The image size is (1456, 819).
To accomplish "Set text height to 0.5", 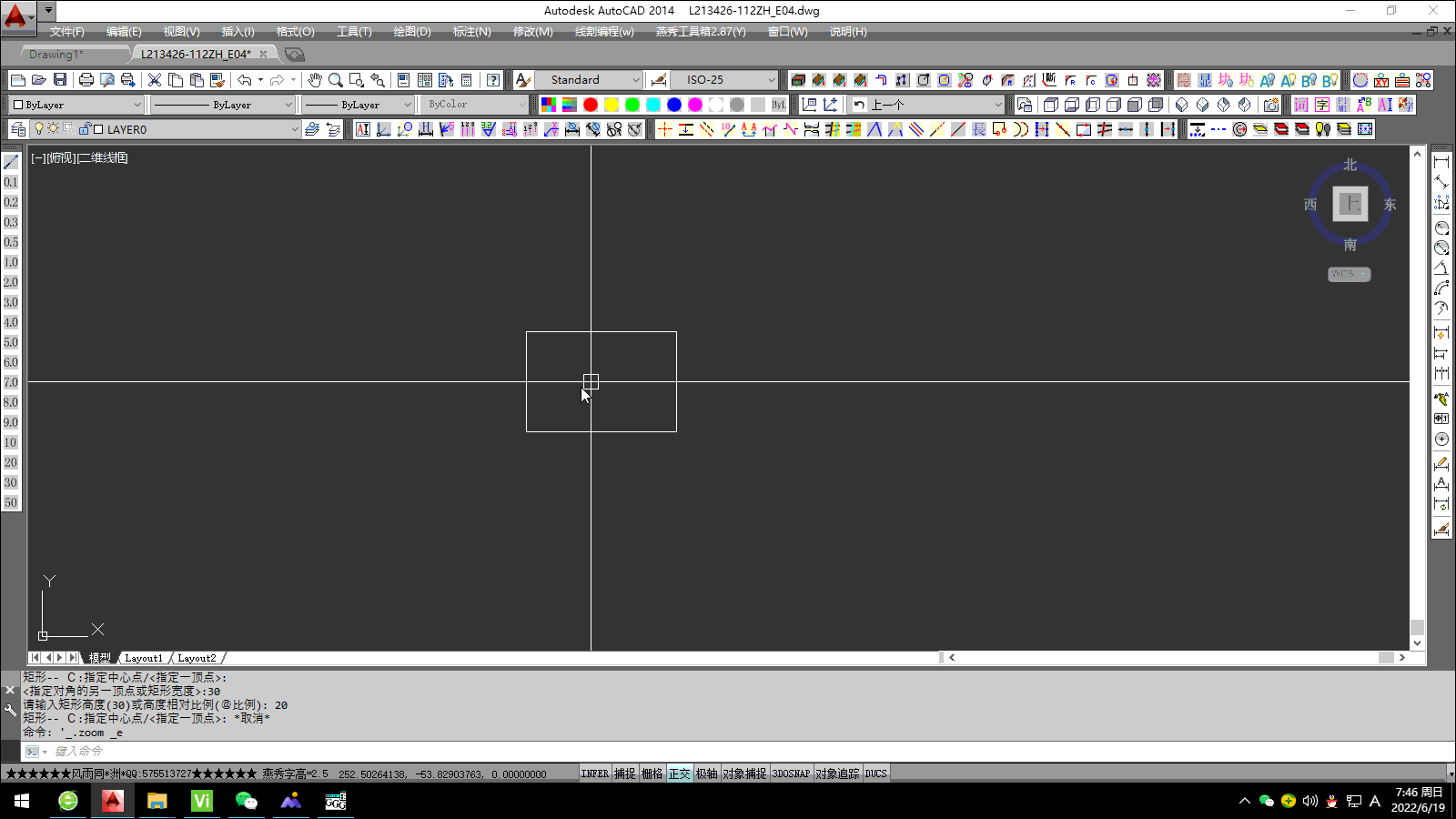I will tap(11, 242).
